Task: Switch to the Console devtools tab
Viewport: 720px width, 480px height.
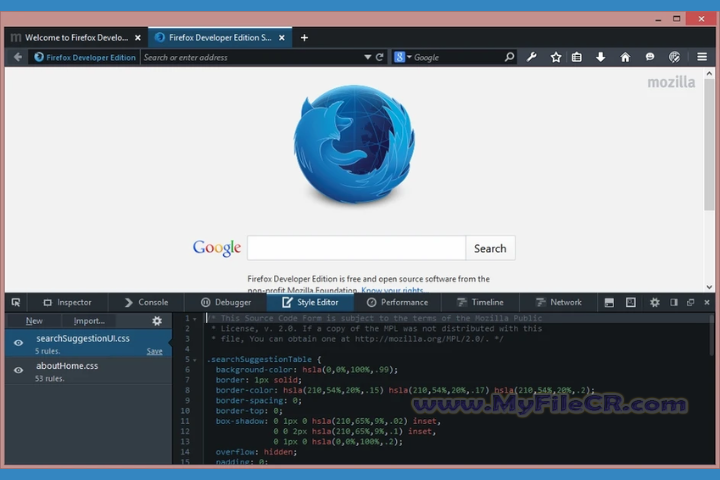Action: [x=146, y=302]
